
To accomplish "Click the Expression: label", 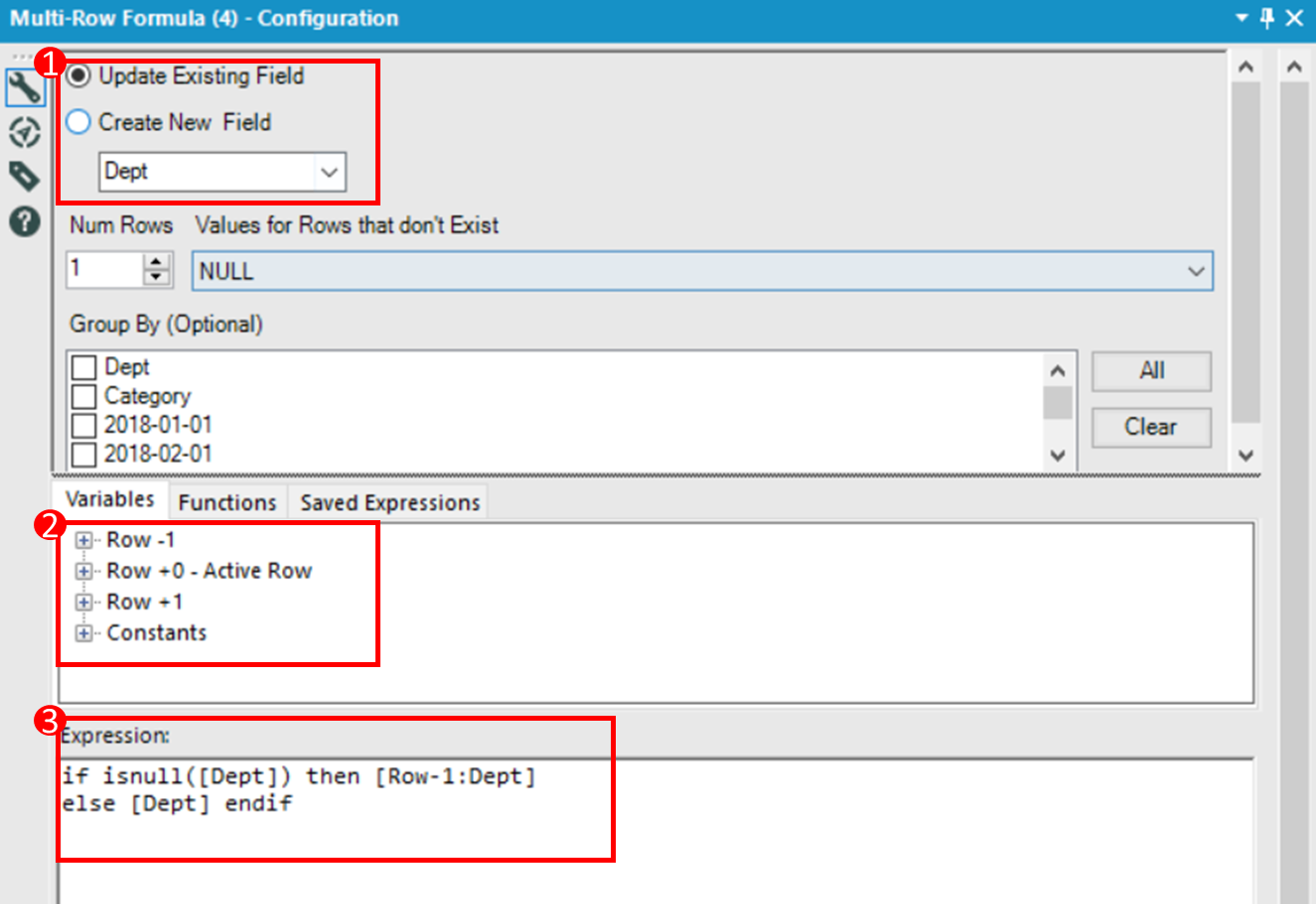I will tap(116, 736).
